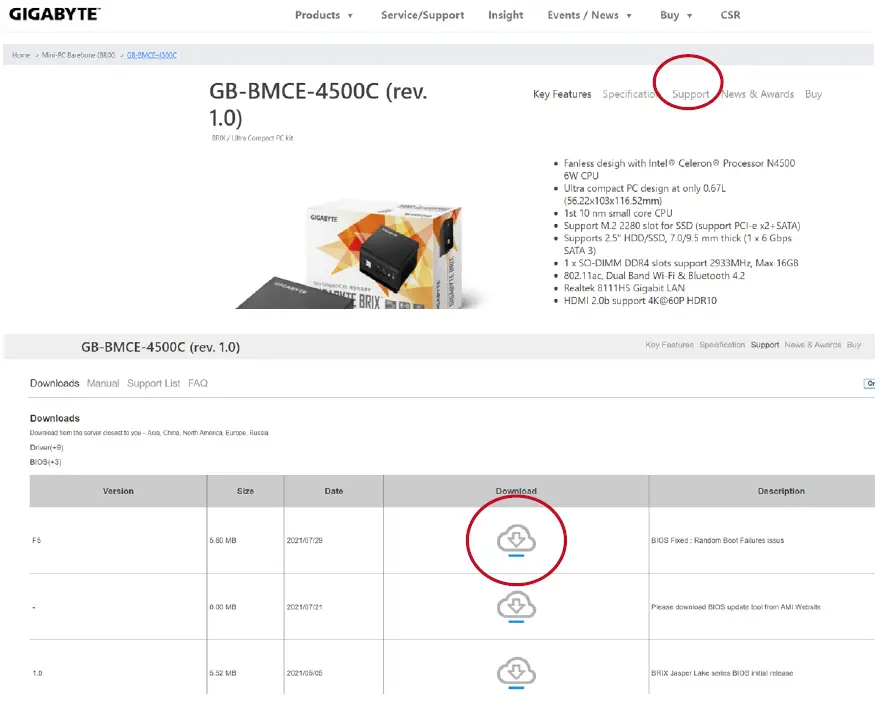This screenshot has width=880, height=712.
Task: Select Key Features tab beside product title
Action: pyautogui.click(x=562, y=94)
